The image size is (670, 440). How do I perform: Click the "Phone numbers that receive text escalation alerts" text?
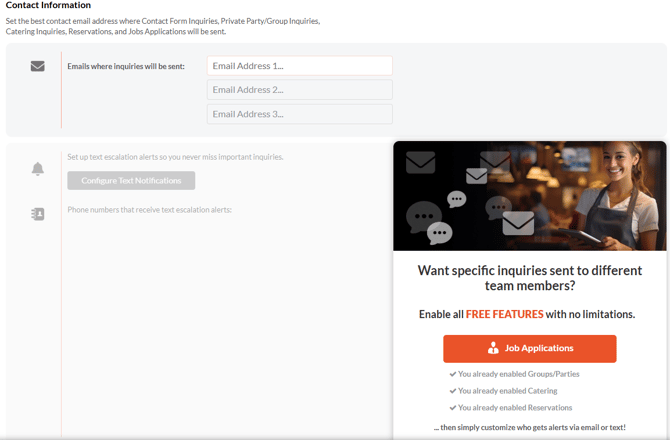click(x=150, y=210)
